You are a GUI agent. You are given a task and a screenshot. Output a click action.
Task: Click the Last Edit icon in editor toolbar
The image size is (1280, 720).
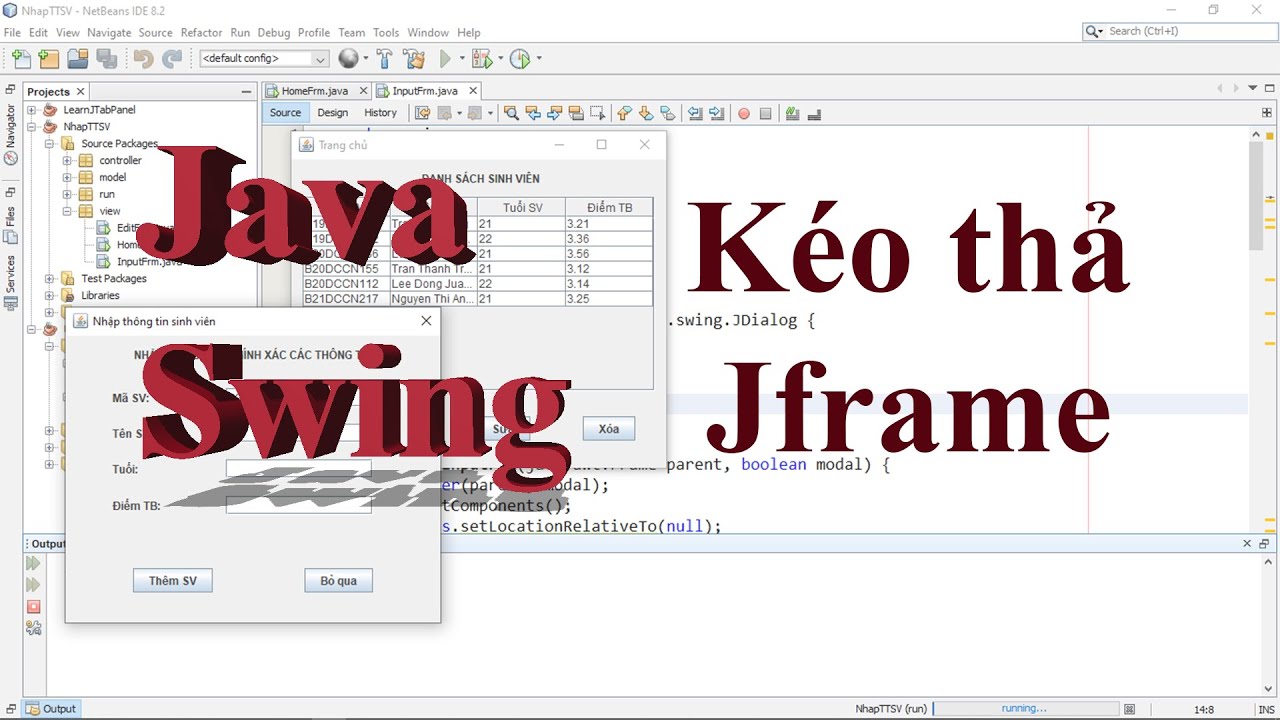pyautogui.click(x=423, y=113)
